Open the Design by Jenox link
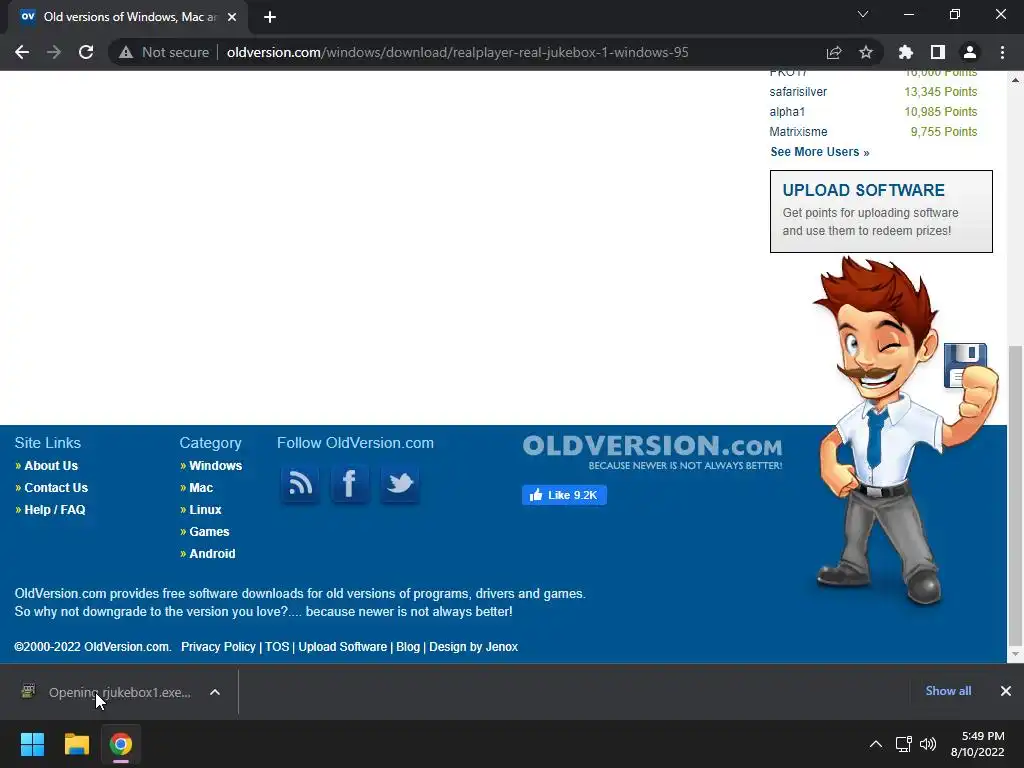 [x=473, y=647]
